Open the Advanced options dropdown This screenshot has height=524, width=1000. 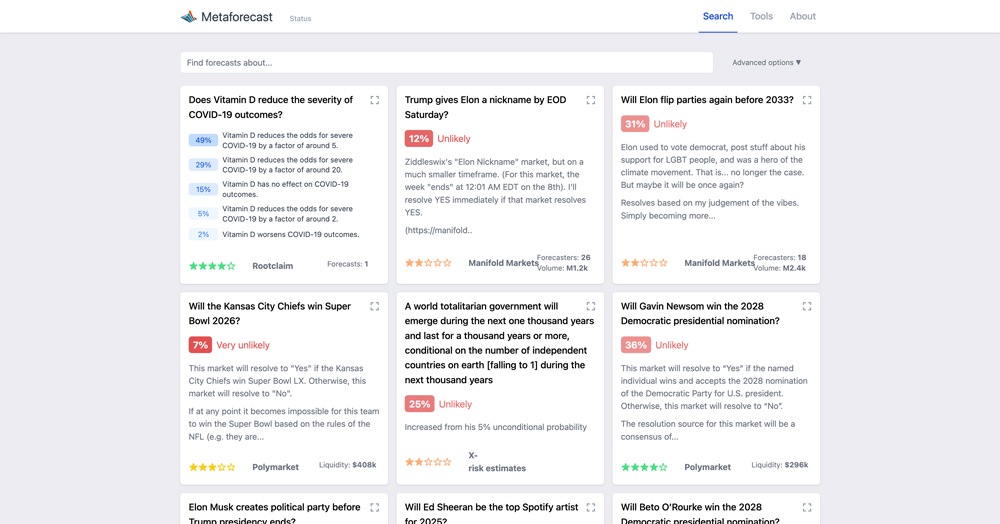766,63
